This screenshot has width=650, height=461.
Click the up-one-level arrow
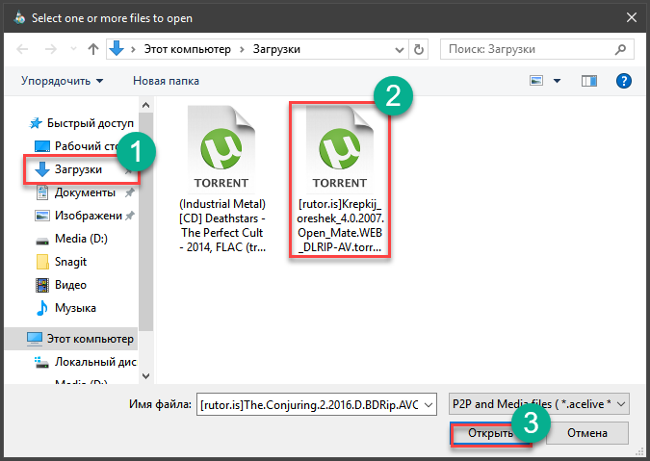(92, 48)
